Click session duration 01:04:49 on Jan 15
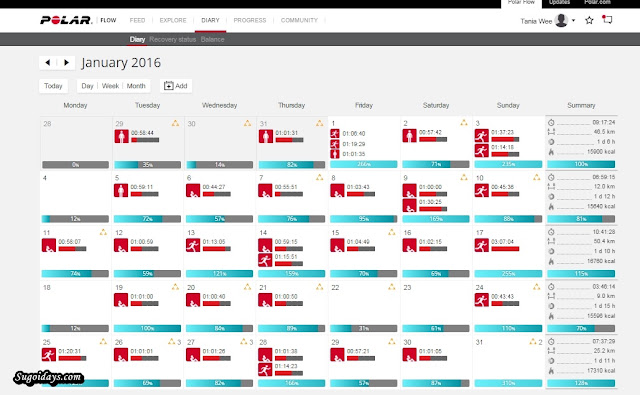Image resolution: width=640 pixels, height=395 pixels. coord(358,242)
